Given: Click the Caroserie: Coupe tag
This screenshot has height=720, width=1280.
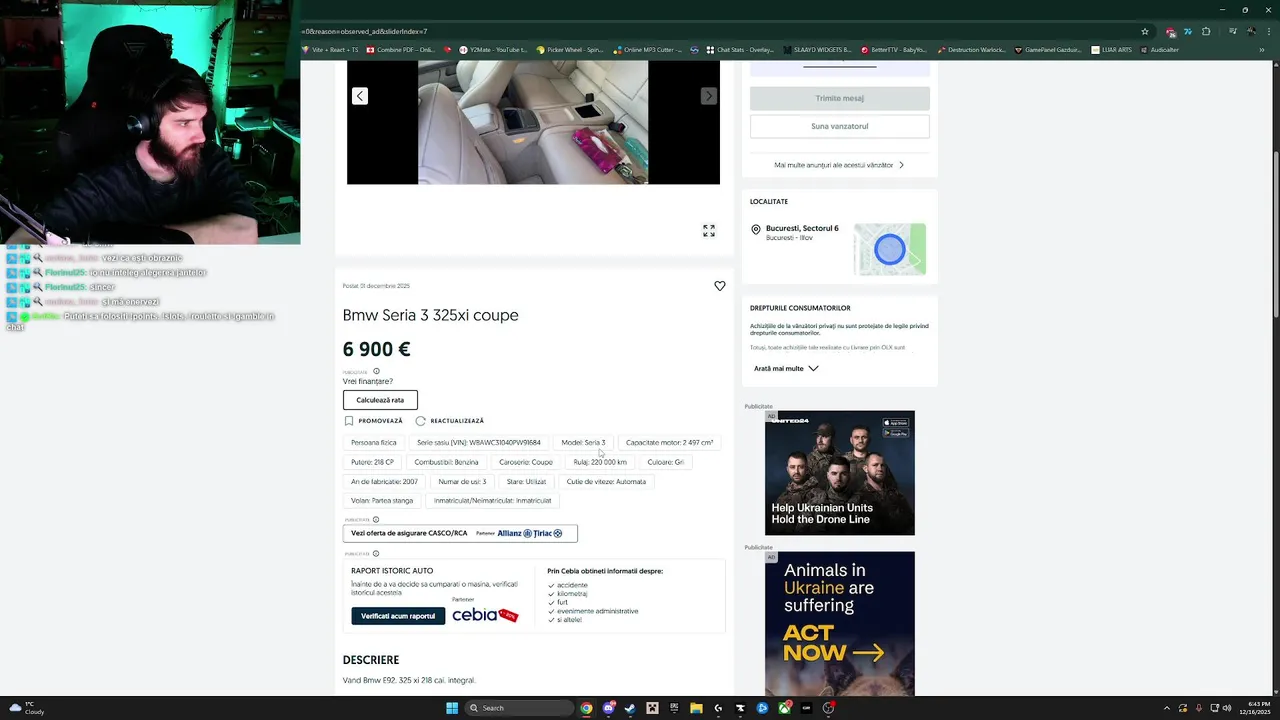Looking at the screenshot, I should pos(526,462).
